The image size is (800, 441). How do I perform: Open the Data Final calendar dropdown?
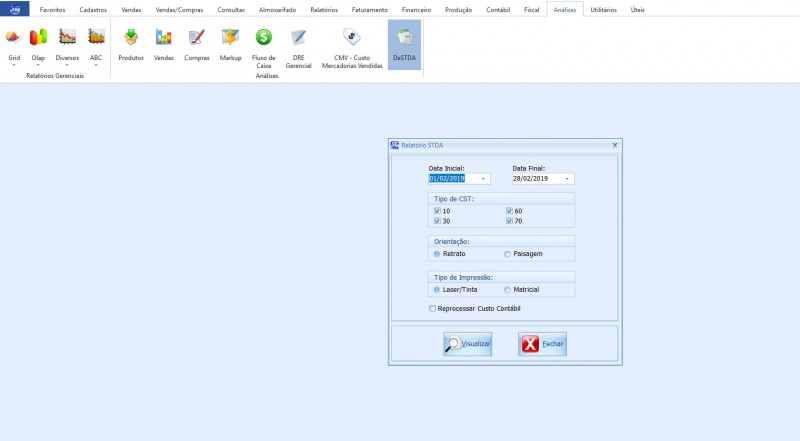click(568, 179)
